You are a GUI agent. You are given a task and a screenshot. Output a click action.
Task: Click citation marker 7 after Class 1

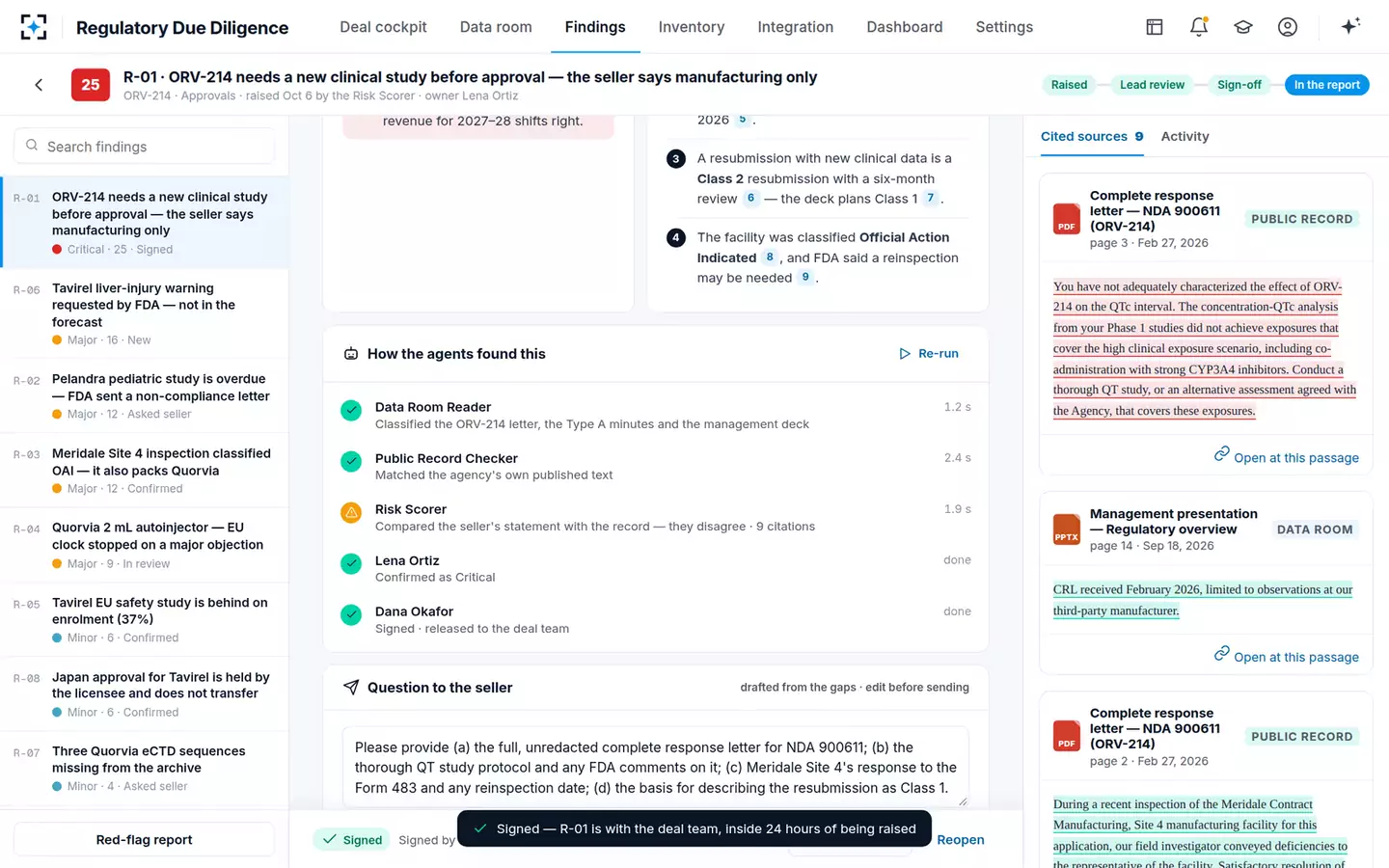pyautogui.click(x=930, y=199)
